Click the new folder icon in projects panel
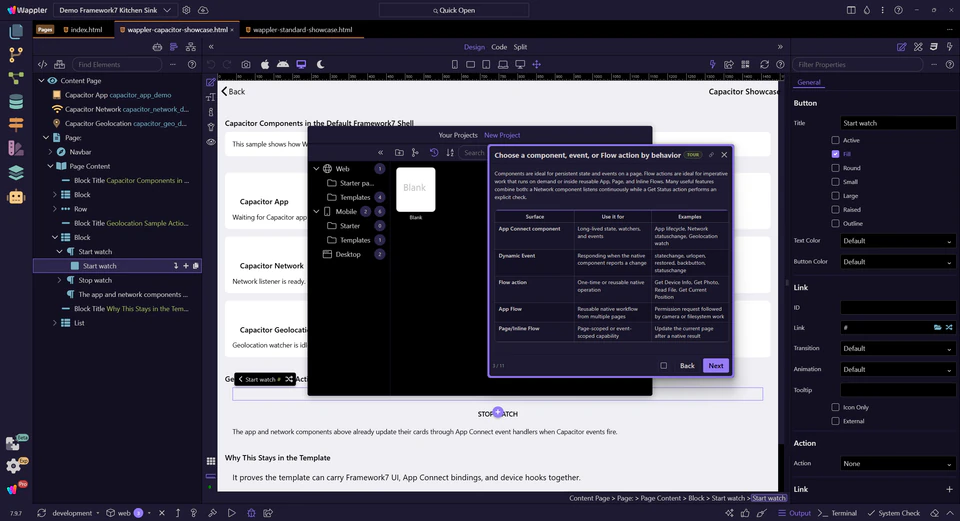960x521 pixels. click(x=399, y=152)
